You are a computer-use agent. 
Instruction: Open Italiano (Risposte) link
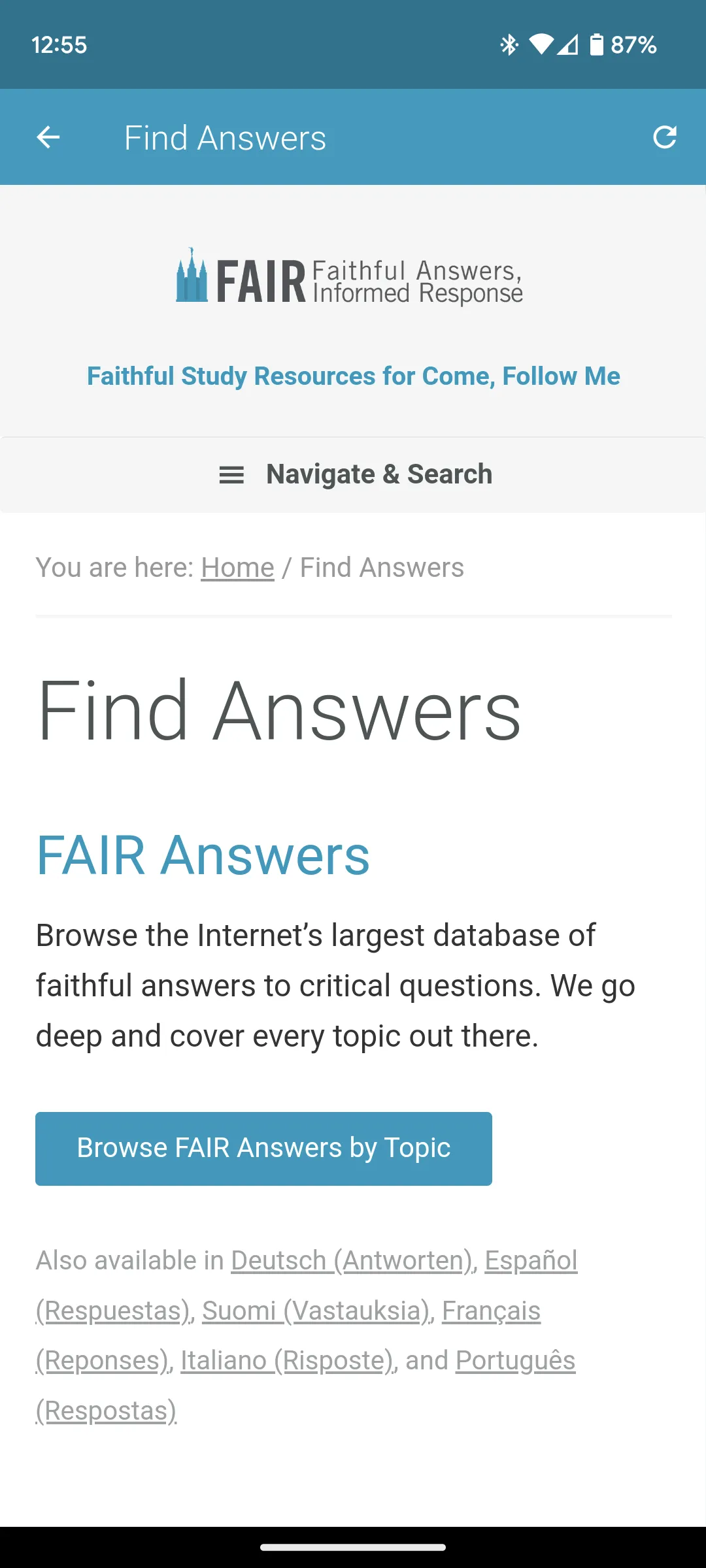pos(288,1360)
